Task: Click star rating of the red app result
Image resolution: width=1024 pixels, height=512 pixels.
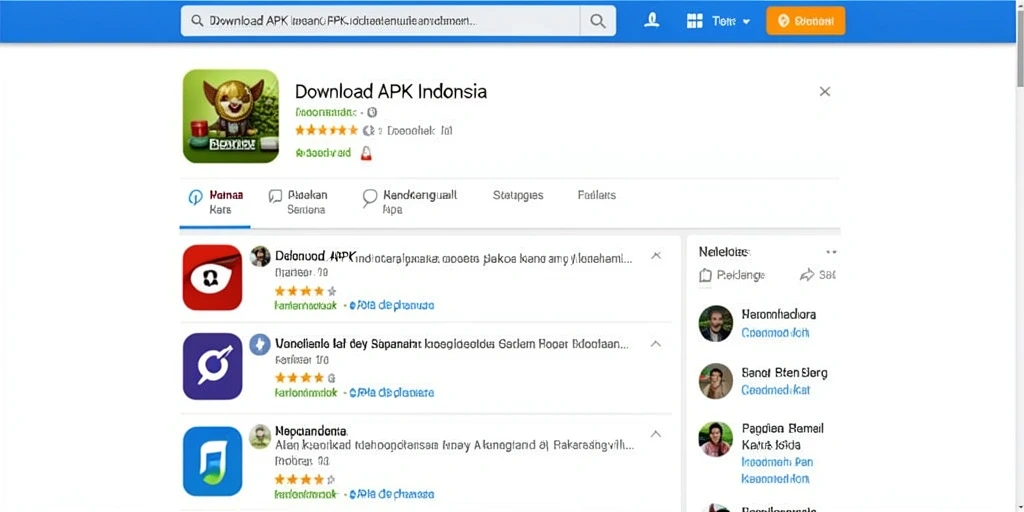Action: (x=305, y=291)
